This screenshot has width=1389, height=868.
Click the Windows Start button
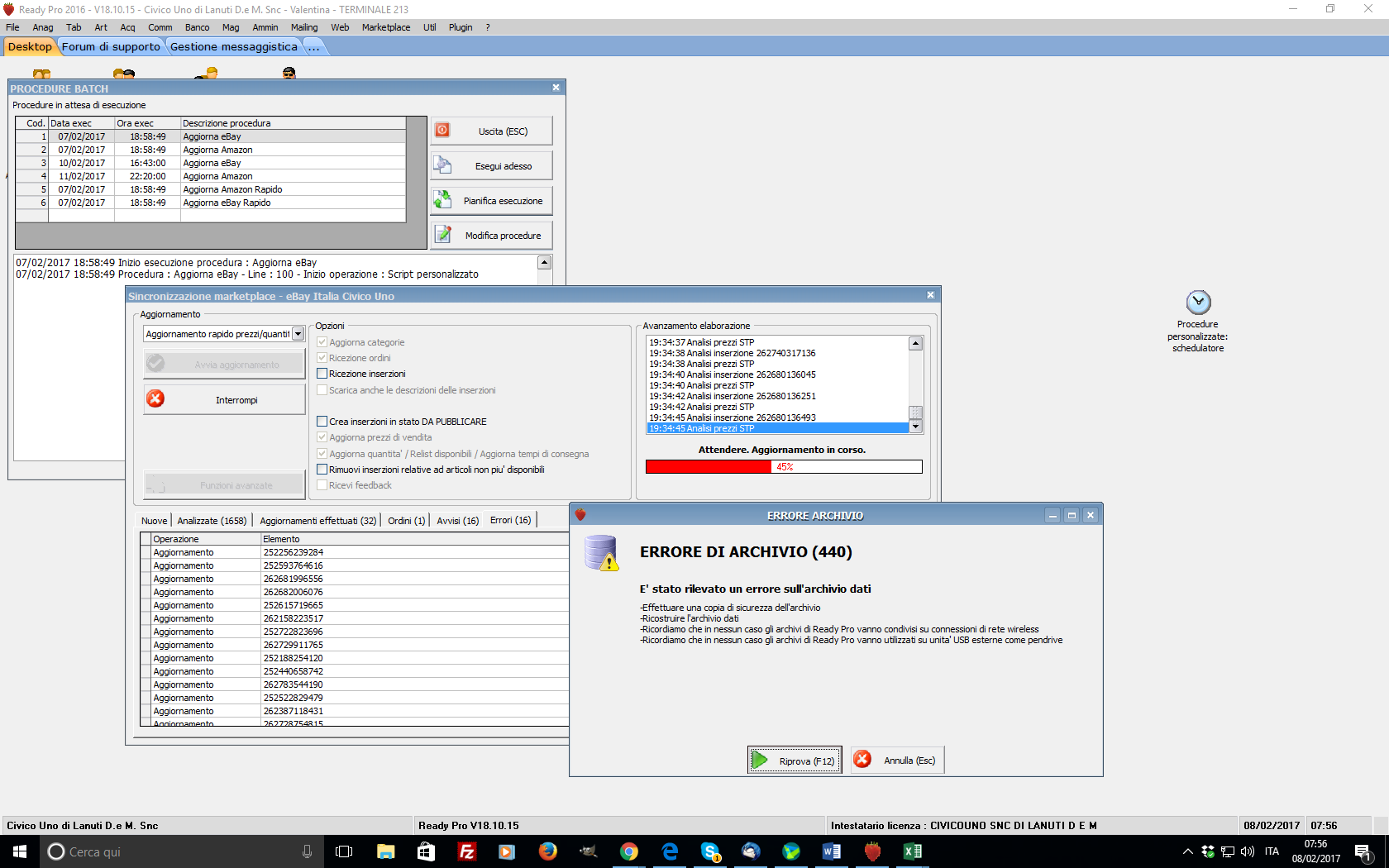tap(20, 851)
